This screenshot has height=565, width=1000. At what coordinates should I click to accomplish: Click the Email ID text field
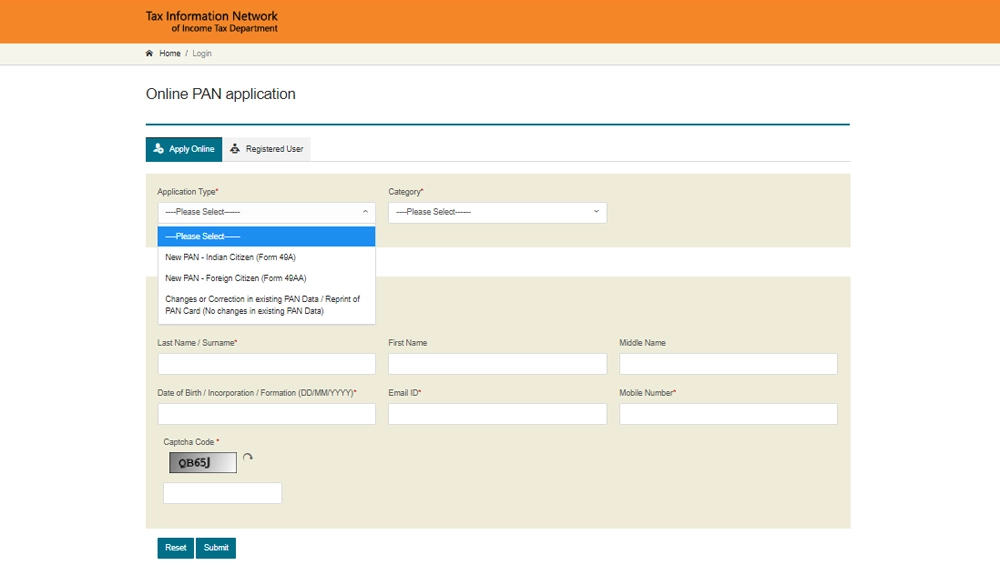tap(497, 414)
